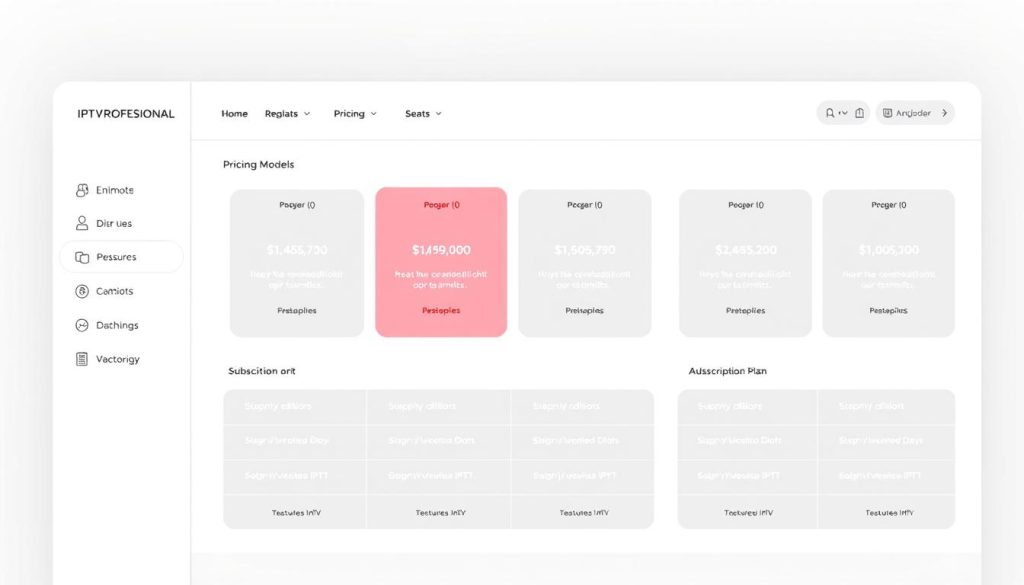The height and width of the screenshot is (585, 1024).
Task: Click the Pessures folder icon in sidebar
Action: coord(82,258)
